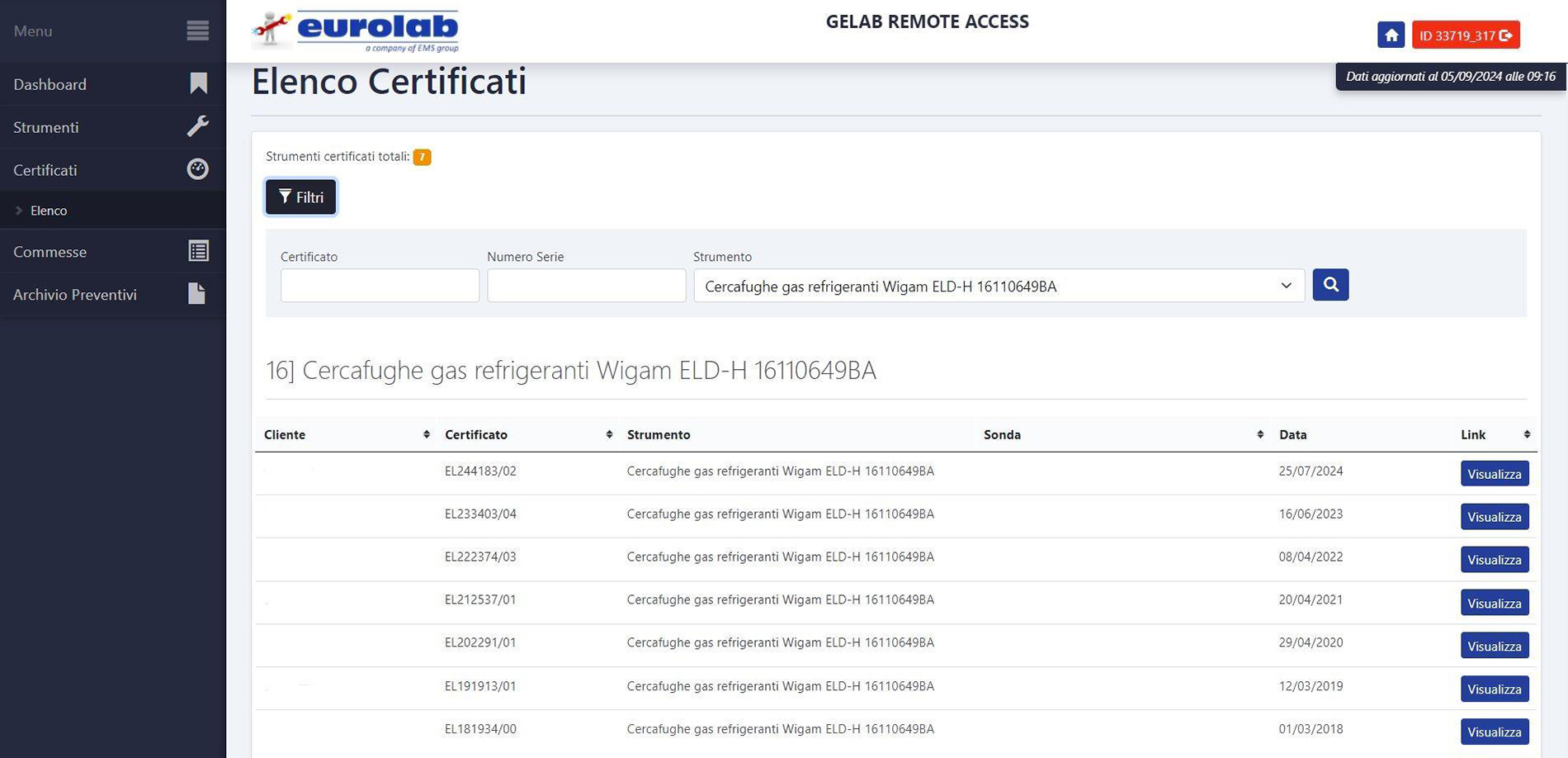Click the Eurolab logo
The image size is (1568, 758).
[x=356, y=31]
